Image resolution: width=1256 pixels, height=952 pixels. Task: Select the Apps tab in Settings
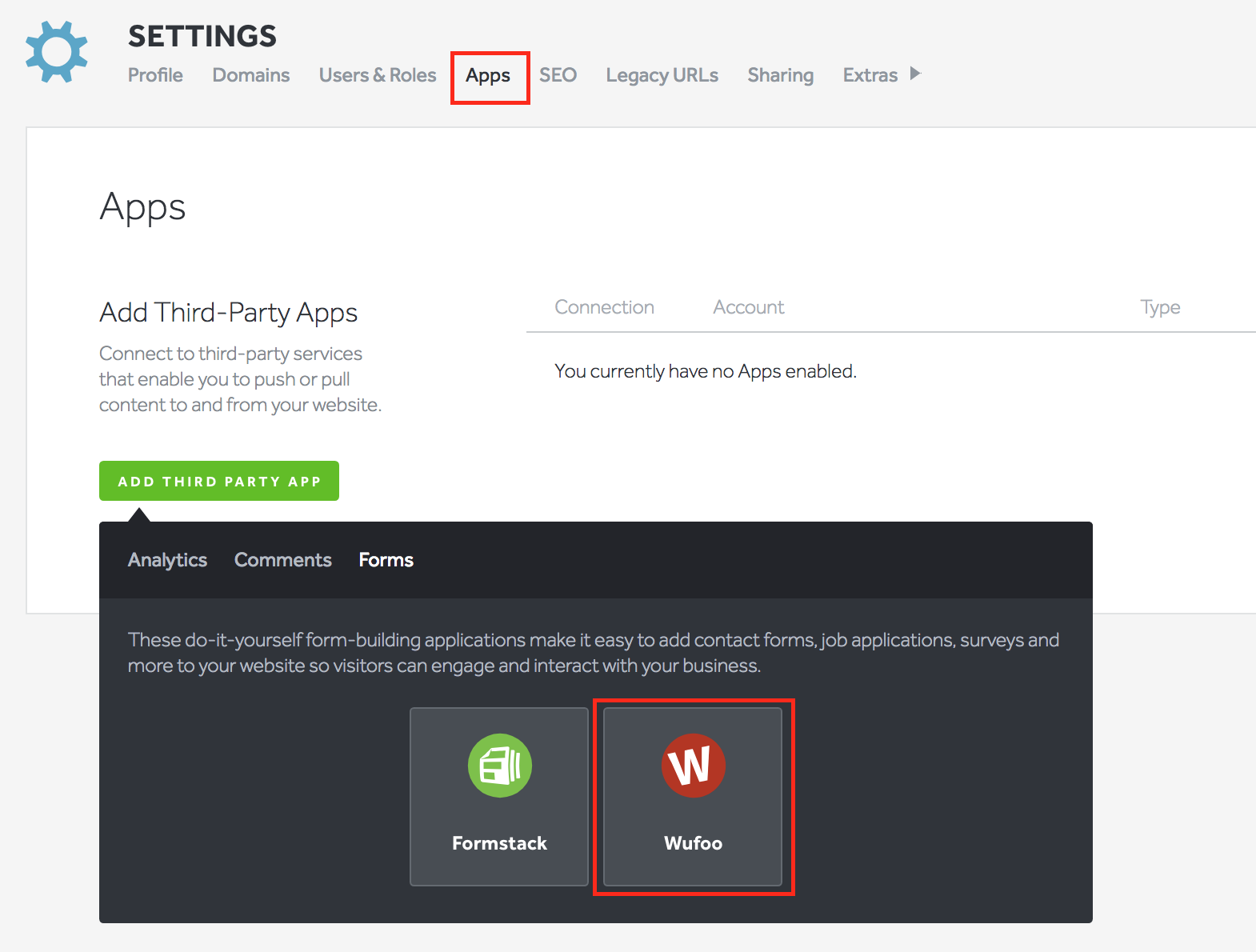(x=488, y=76)
